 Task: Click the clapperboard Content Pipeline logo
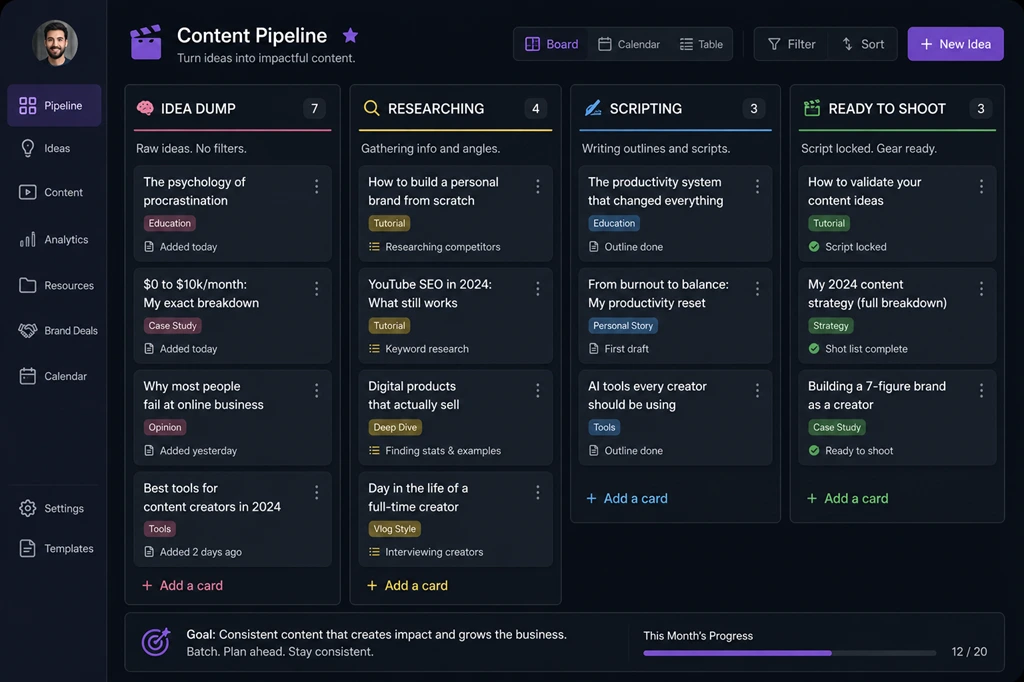click(146, 42)
